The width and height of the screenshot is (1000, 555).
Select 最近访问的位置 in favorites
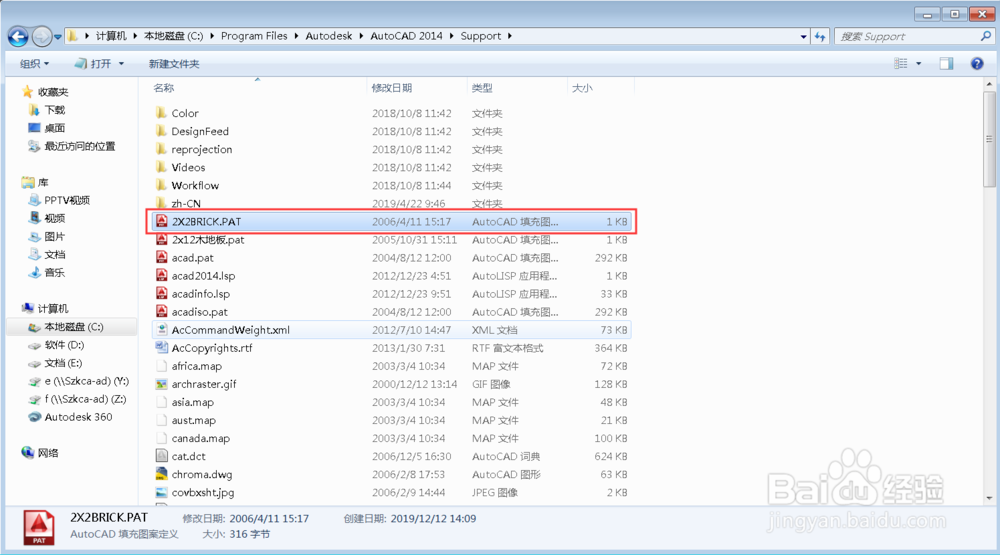click(80, 146)
